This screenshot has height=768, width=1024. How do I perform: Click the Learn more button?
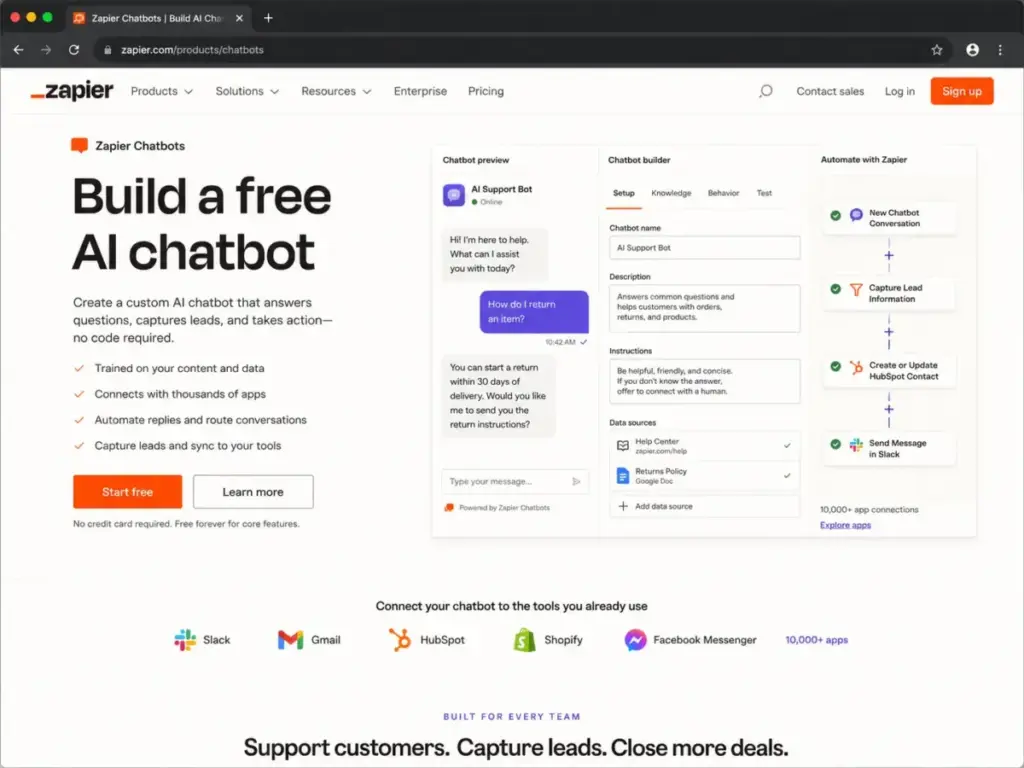253,492
